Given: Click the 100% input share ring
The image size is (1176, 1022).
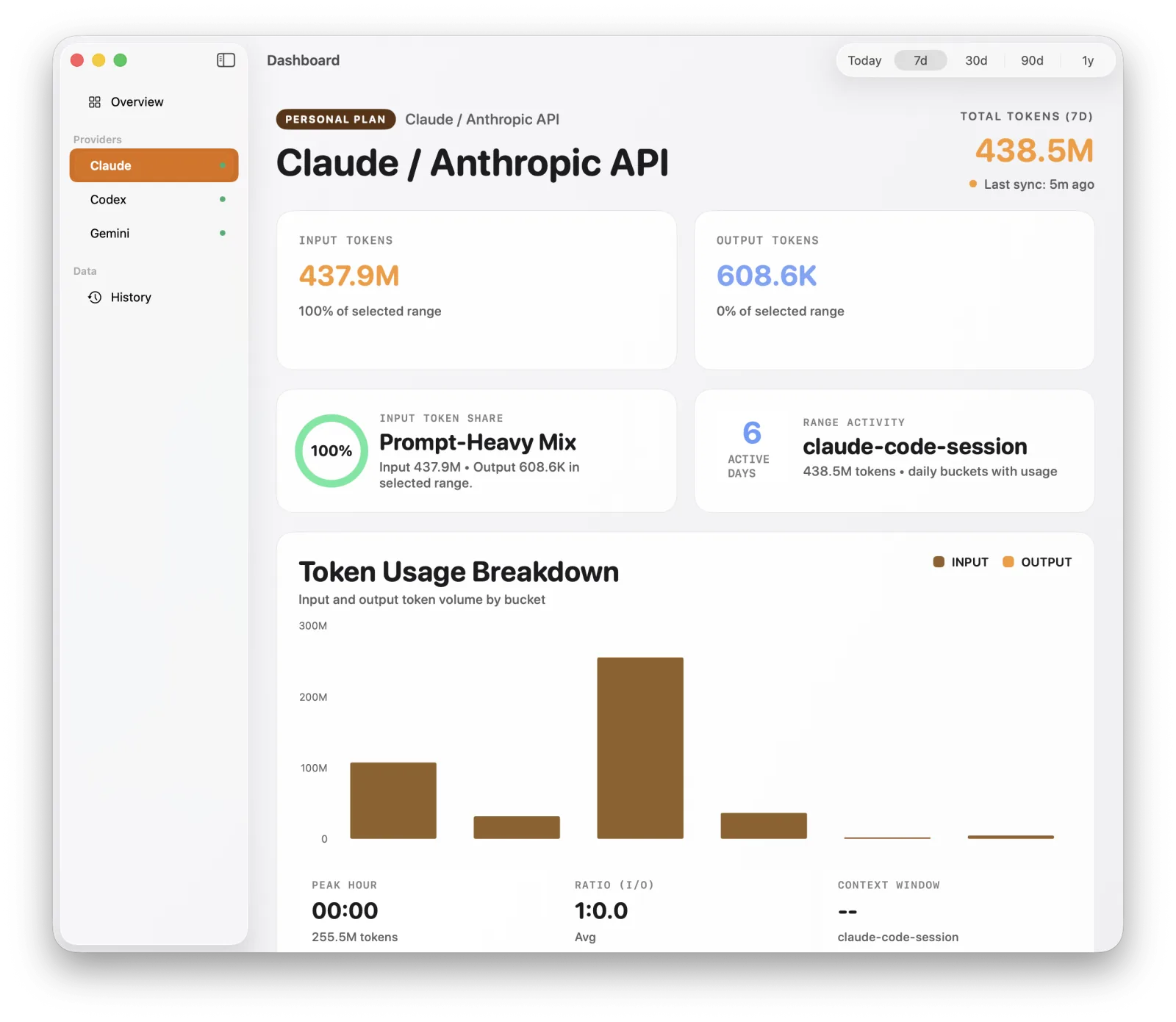Looking at the screenshot, I should (x=331, y=451).
